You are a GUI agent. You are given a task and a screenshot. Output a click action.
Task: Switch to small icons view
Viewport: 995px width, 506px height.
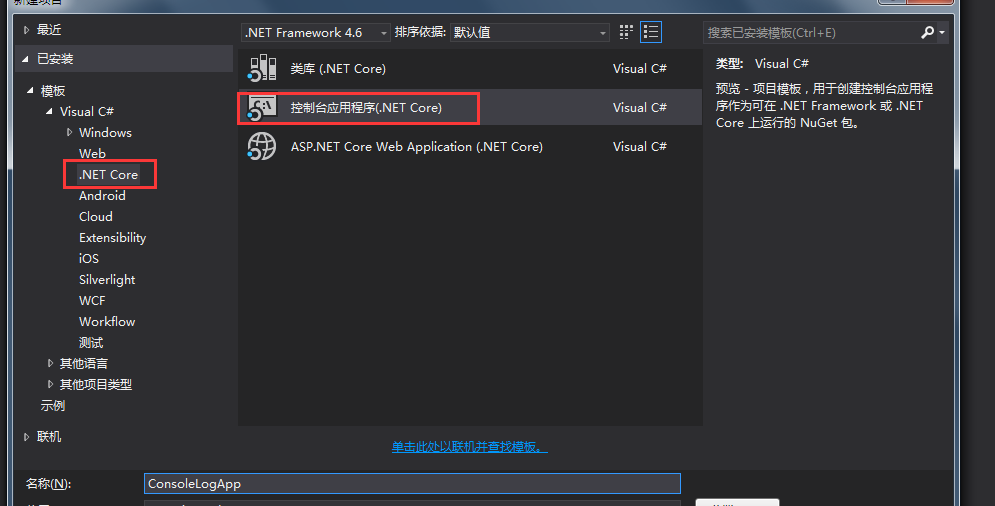[x=626, y=32]
